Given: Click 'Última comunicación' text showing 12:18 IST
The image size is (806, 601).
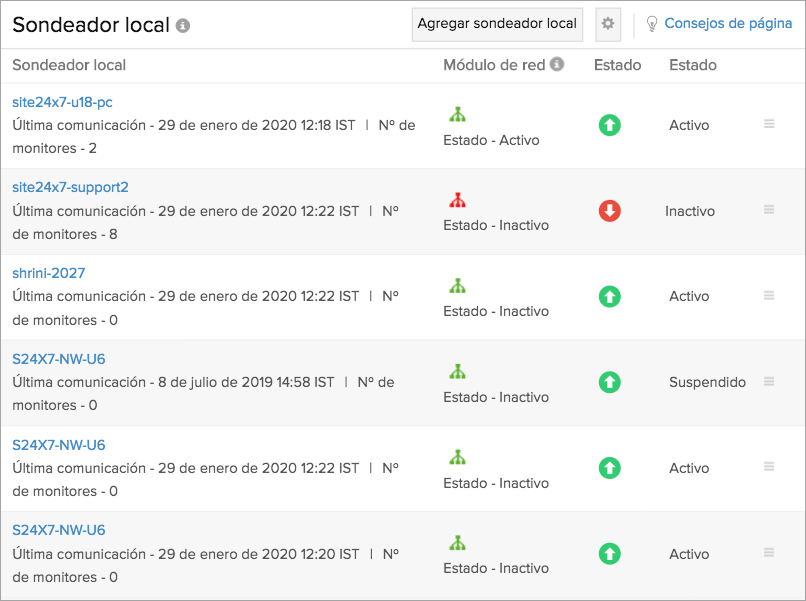Looking at the screenshot, I should click(184, 125).
